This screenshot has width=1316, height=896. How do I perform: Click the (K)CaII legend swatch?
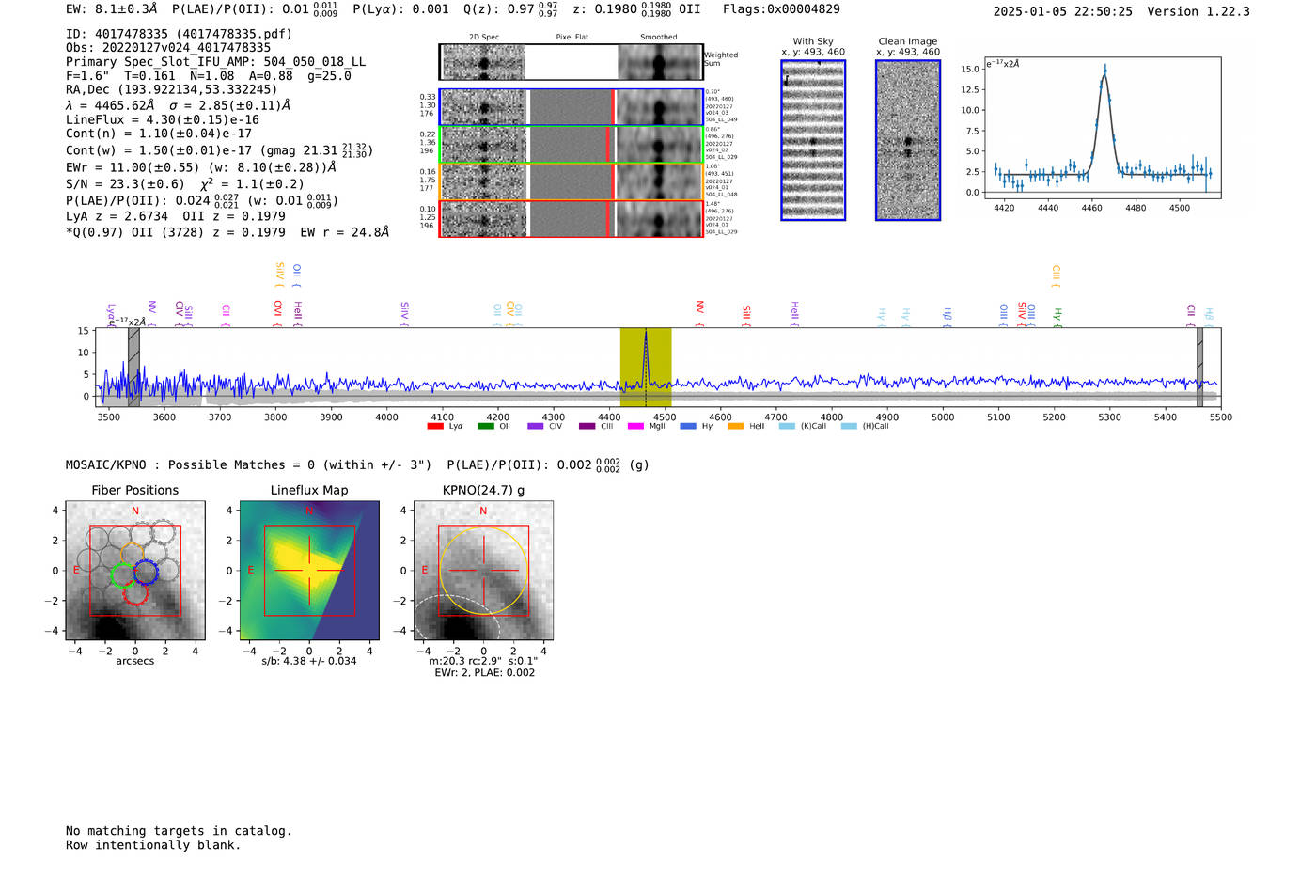click(787, 426)
